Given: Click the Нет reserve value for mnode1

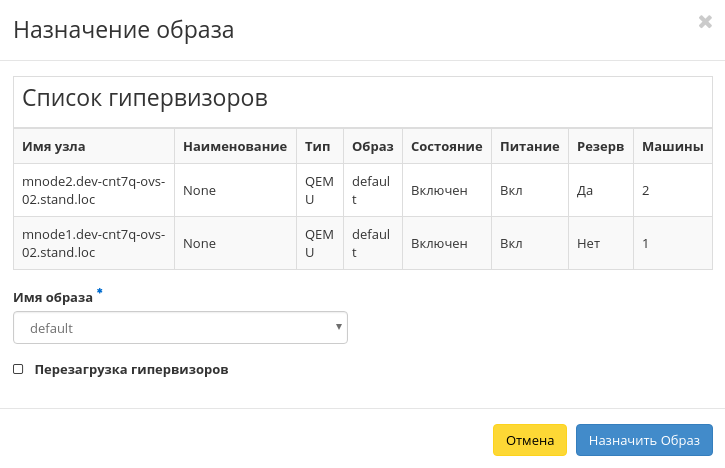Looking at the screenshot, I should click(x=588, y=243).
